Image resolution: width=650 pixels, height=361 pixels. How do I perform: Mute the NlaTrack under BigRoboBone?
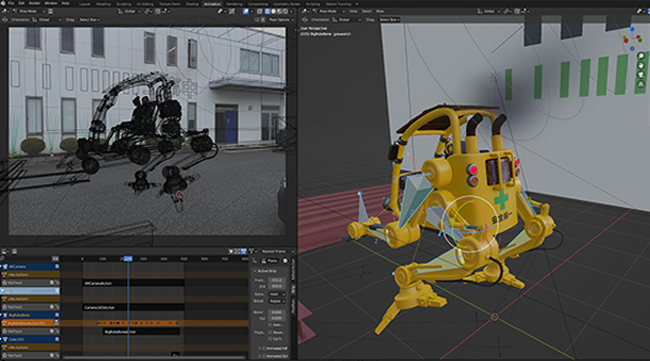coord(52,331)
